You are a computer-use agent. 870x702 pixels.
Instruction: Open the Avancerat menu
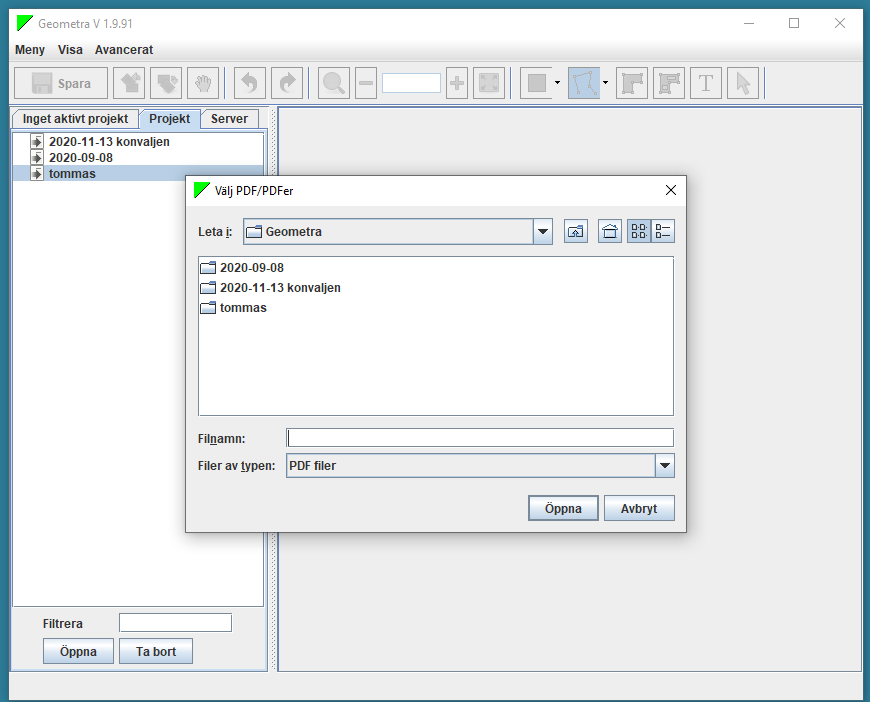click(124, 50)
